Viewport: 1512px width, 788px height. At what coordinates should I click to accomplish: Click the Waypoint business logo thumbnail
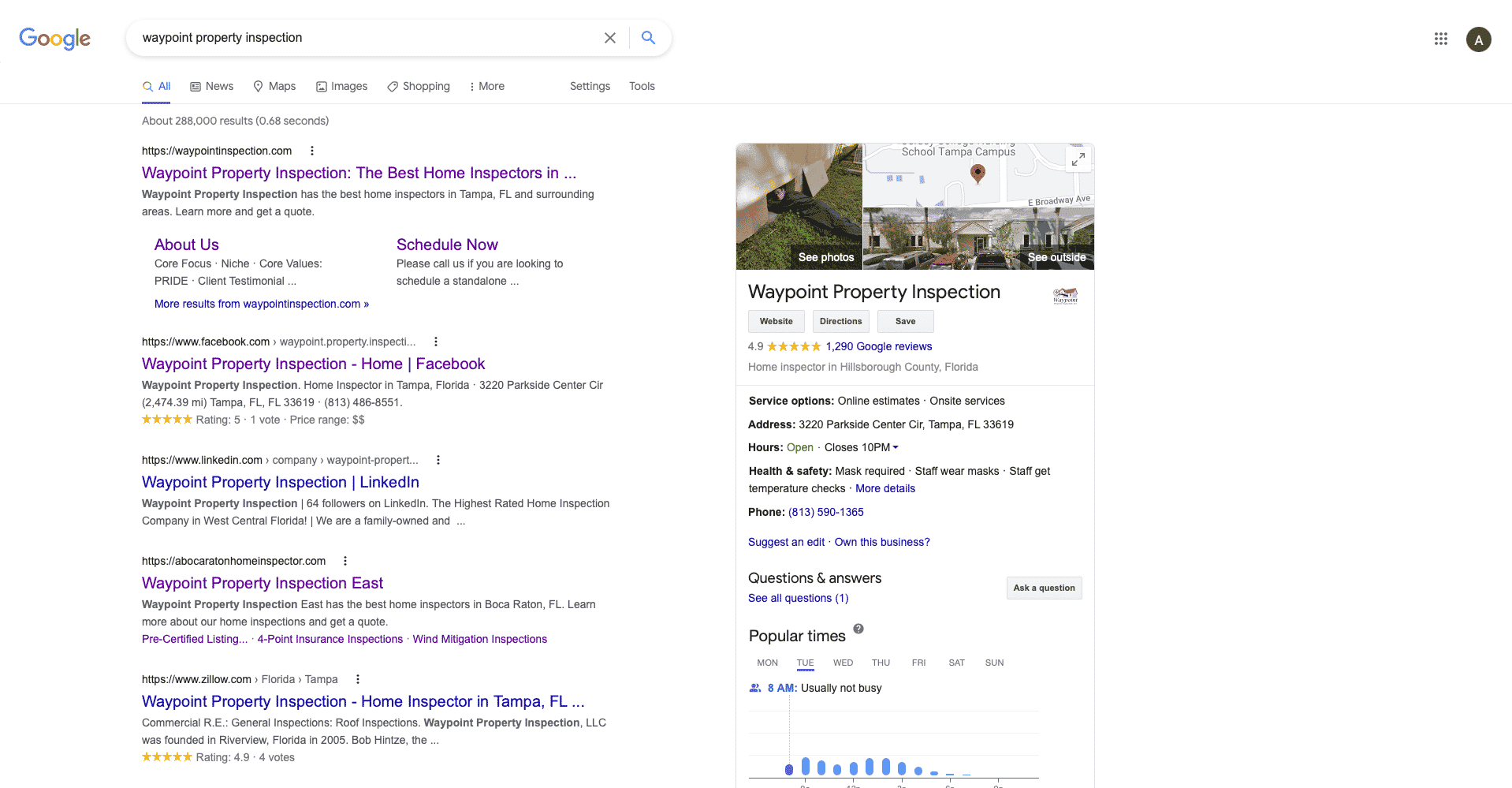coord(1065,296)
